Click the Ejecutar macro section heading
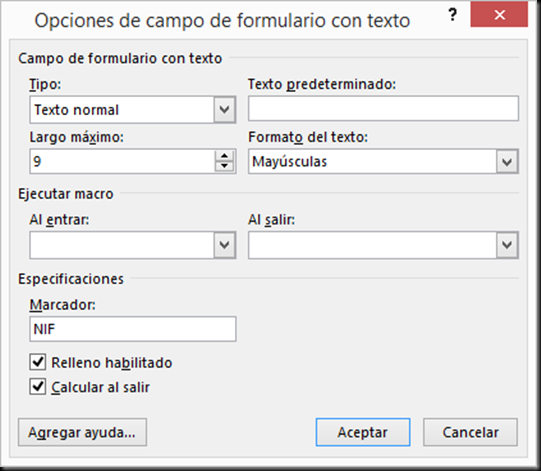This screenshot has height=471, width=541. (x=66, y=194)
